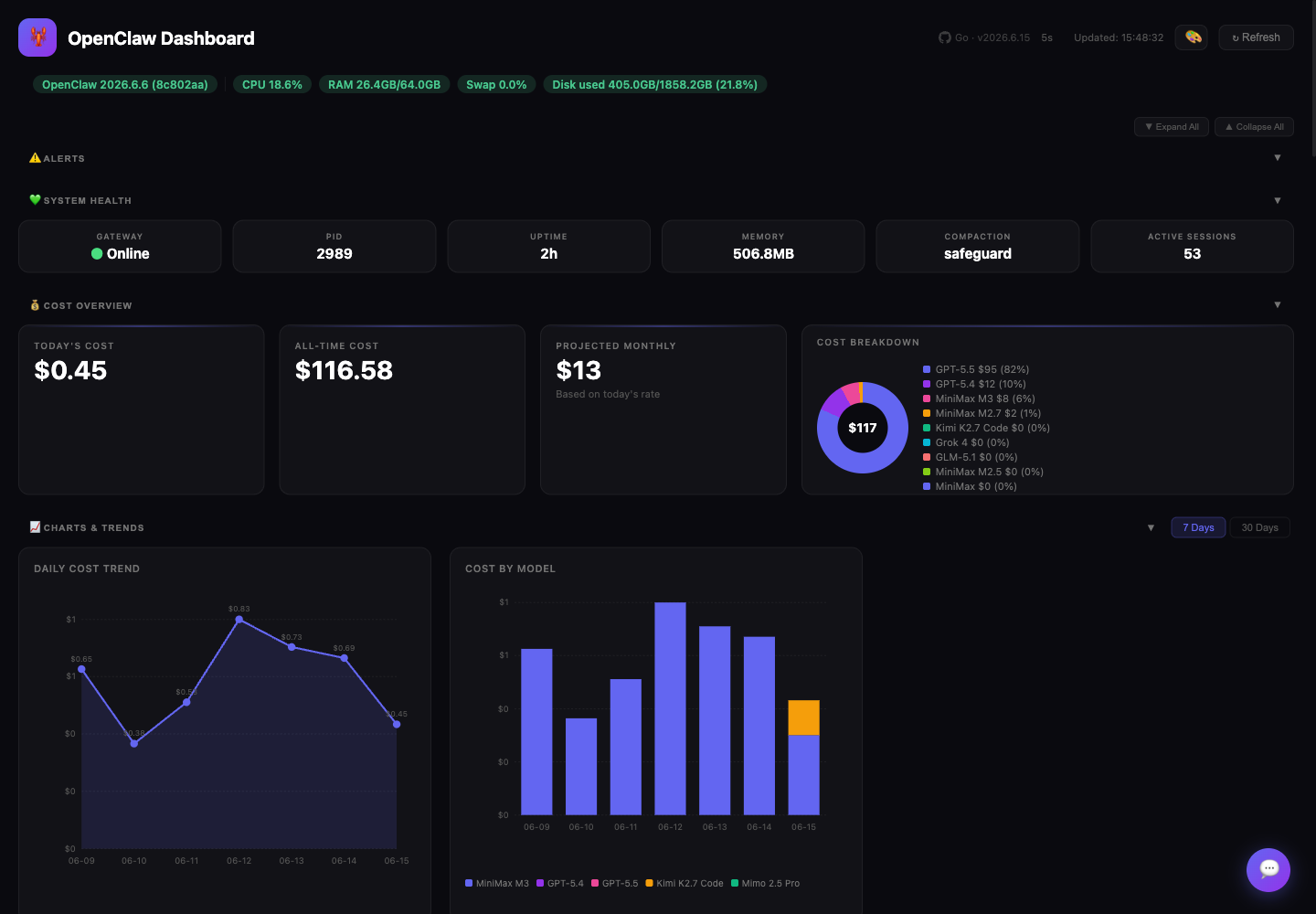Click the GPT-5.5 $95 (82%) color swatch

pyautogui.click(x=927, y=369)
